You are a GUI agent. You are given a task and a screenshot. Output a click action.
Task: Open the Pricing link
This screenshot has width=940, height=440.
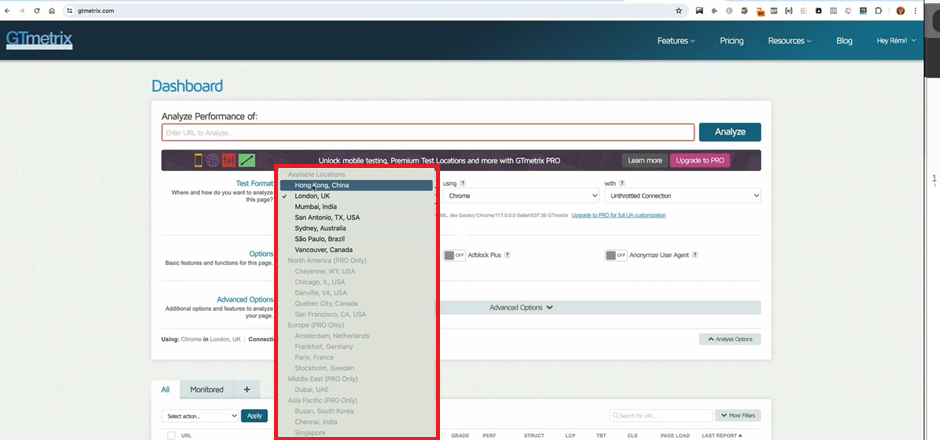731,41
